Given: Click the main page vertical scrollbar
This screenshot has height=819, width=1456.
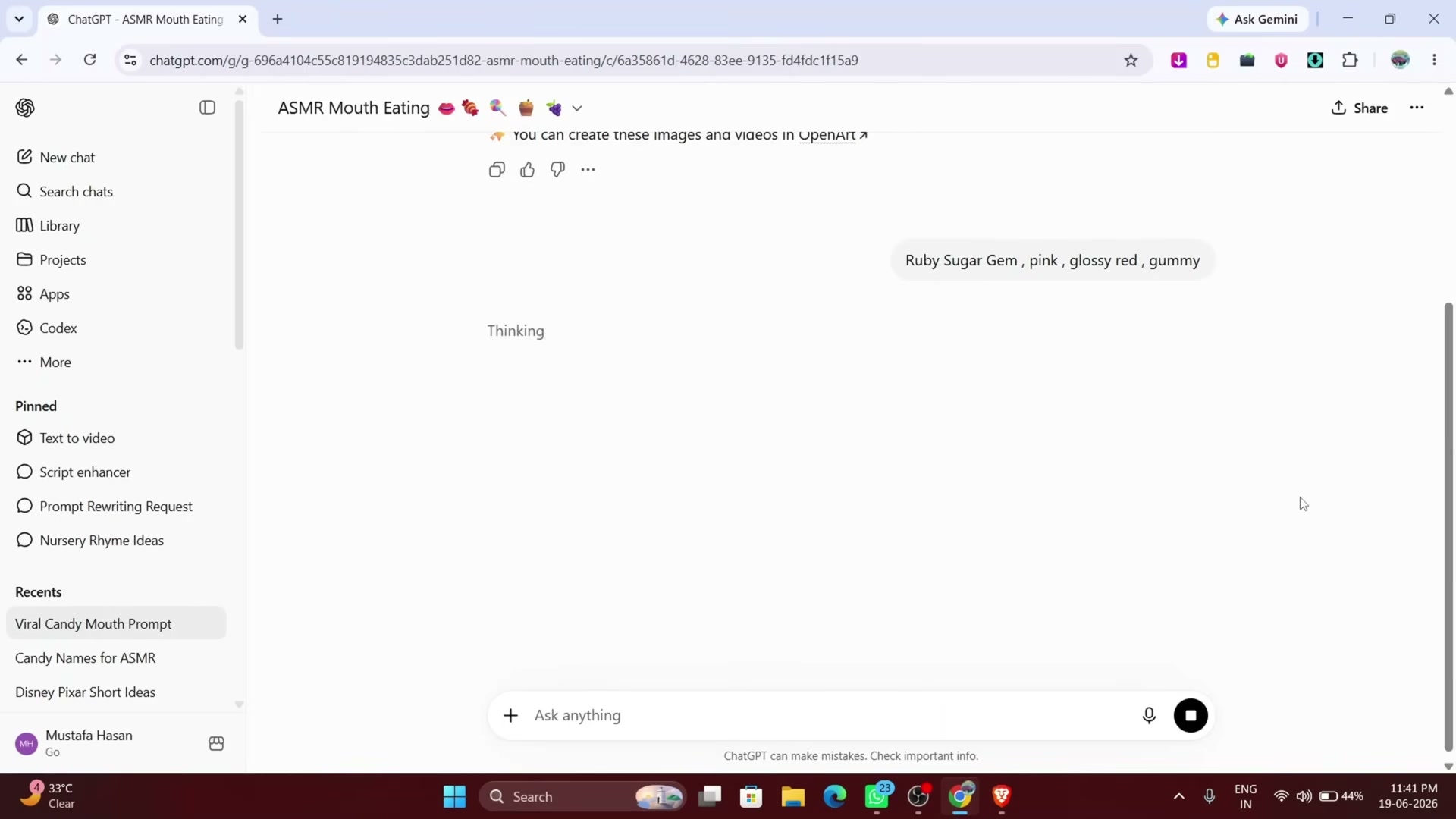Looking at the screenshot, I should click(1448, 527).
